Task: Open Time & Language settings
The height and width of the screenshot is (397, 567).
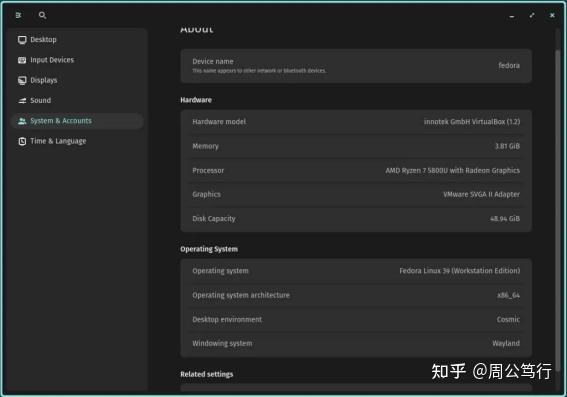Action: [77, 141]
